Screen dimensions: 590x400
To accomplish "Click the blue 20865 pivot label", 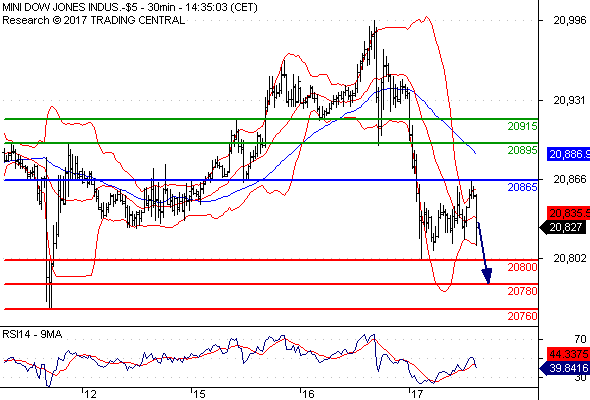I will coord(522,187).
